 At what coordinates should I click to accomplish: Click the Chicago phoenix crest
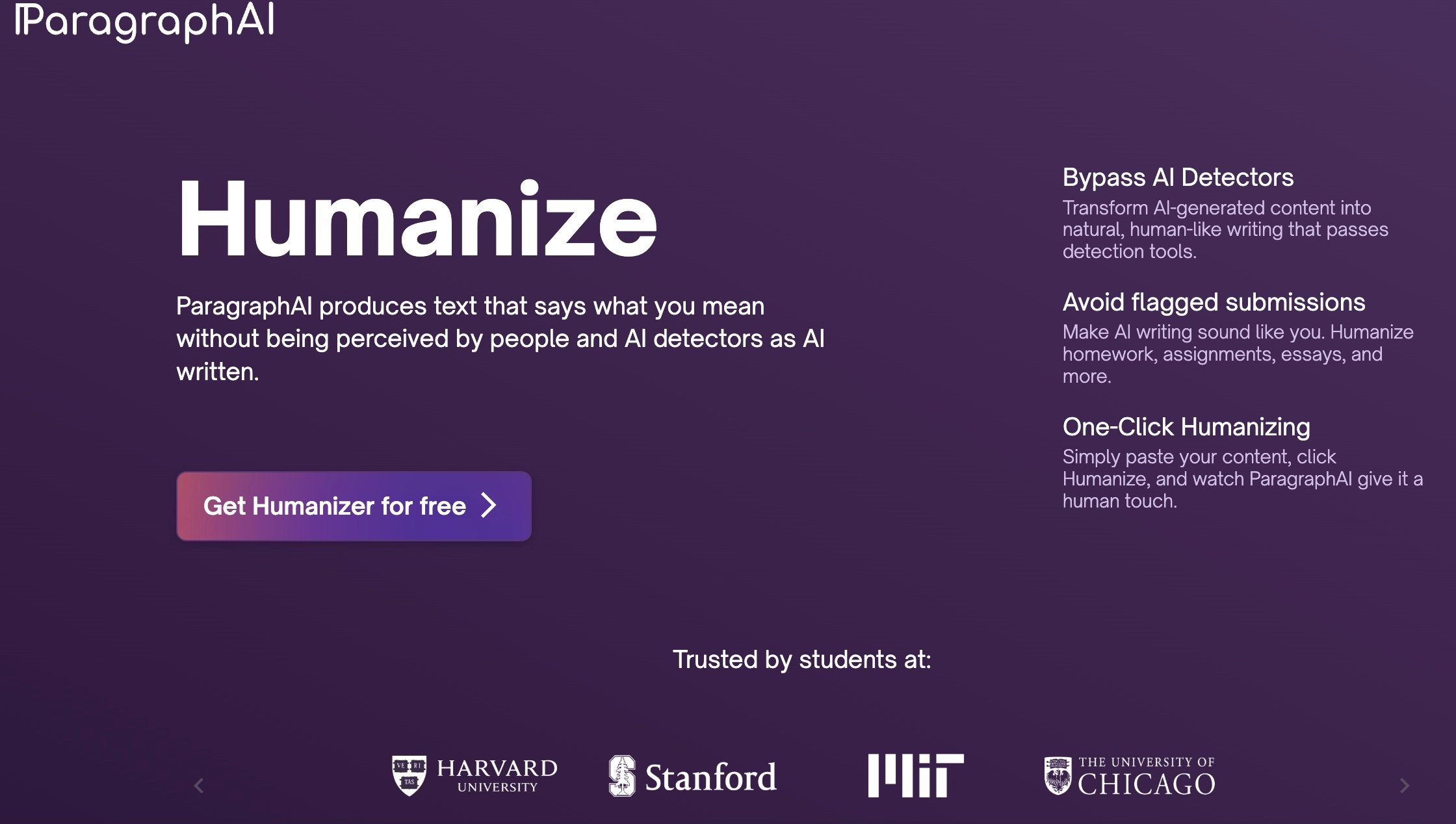[1058, 776]
